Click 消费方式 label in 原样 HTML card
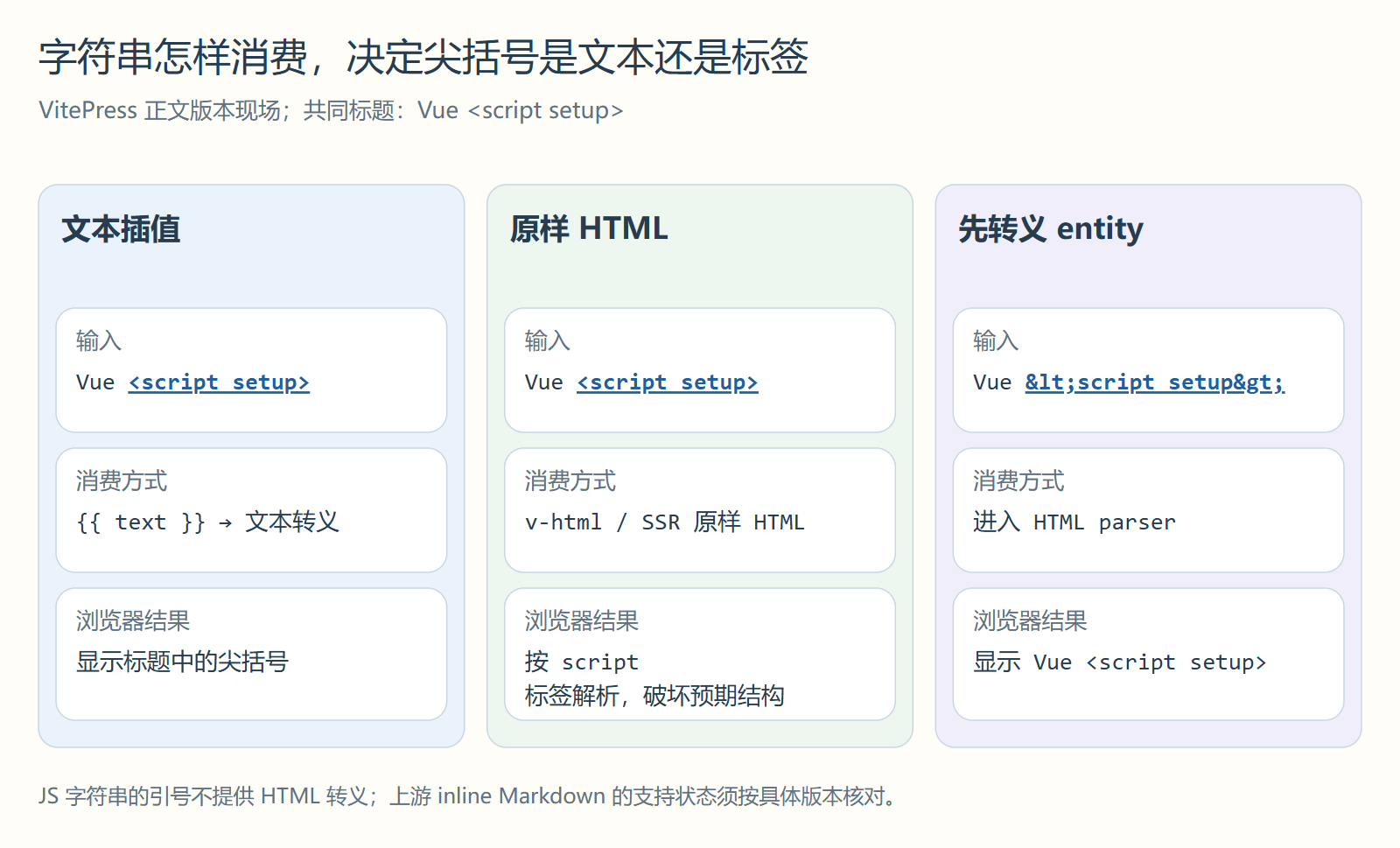This screenshot has height=848, width=1400. (x=570, y=480)
